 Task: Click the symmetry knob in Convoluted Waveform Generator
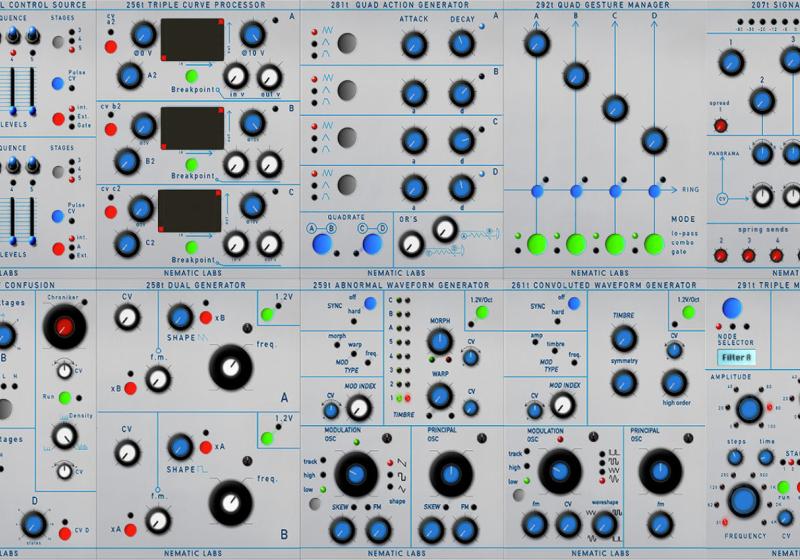point(623,383)
